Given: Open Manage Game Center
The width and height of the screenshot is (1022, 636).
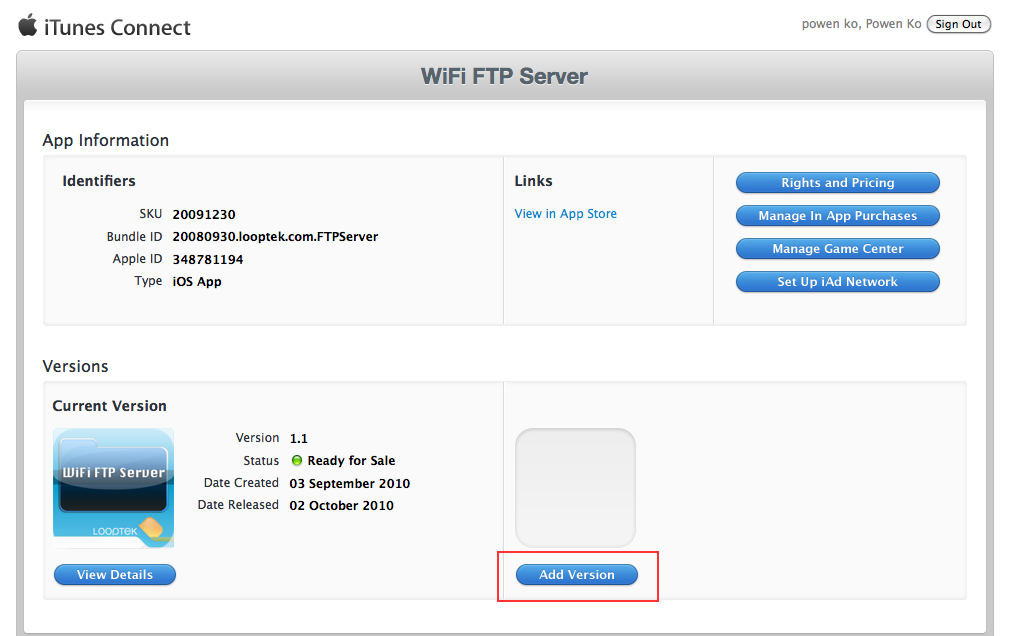Looking at the screenshot, I should tap(838, 249).
